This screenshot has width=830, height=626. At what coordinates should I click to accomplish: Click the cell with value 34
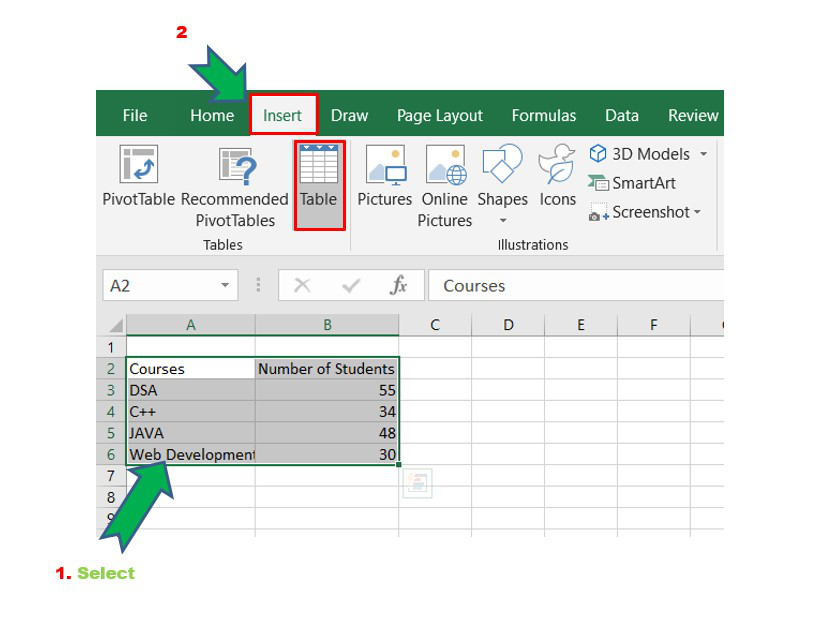point(327,411)
